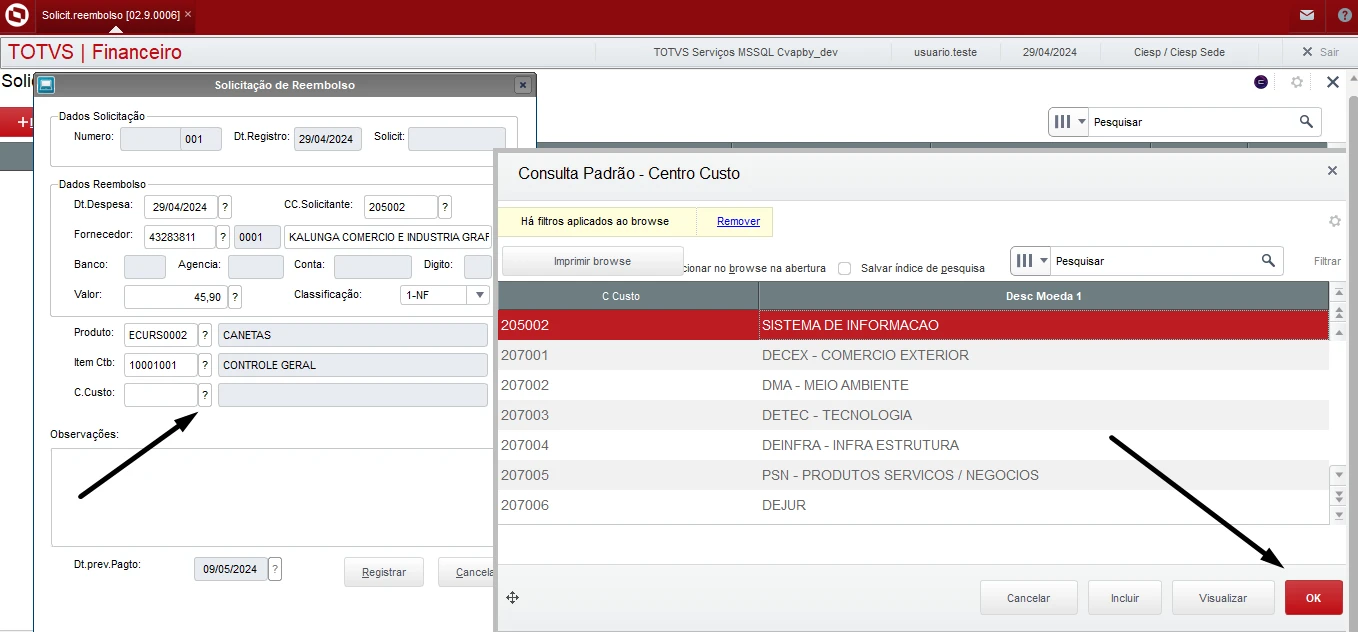Click search magnifier in Centro Custo dialog
This screenshot has width=1358, height=632.
click(x=1268, y=261)
